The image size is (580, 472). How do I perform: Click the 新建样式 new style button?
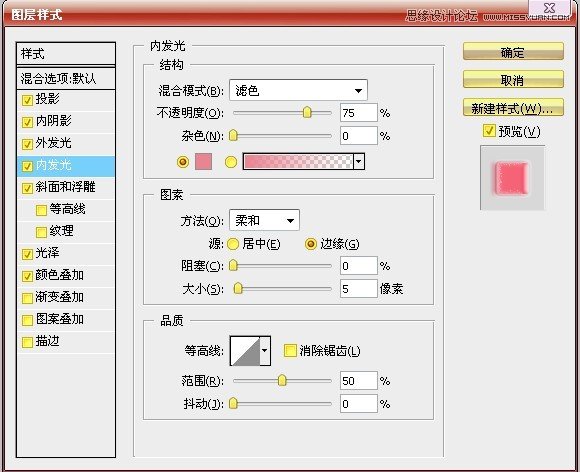click(513, 108)
